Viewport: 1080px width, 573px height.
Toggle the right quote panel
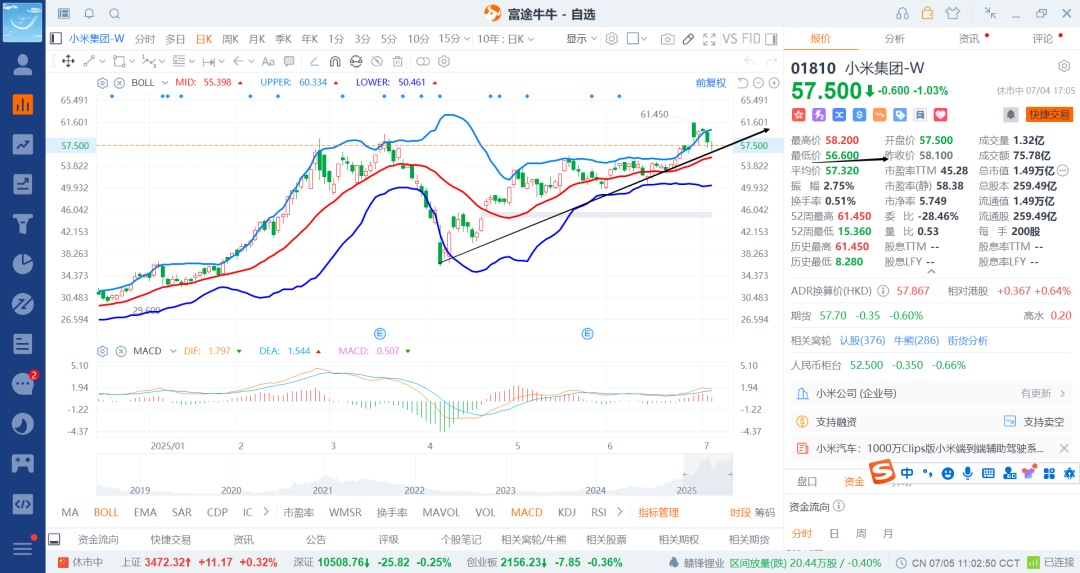771,39
